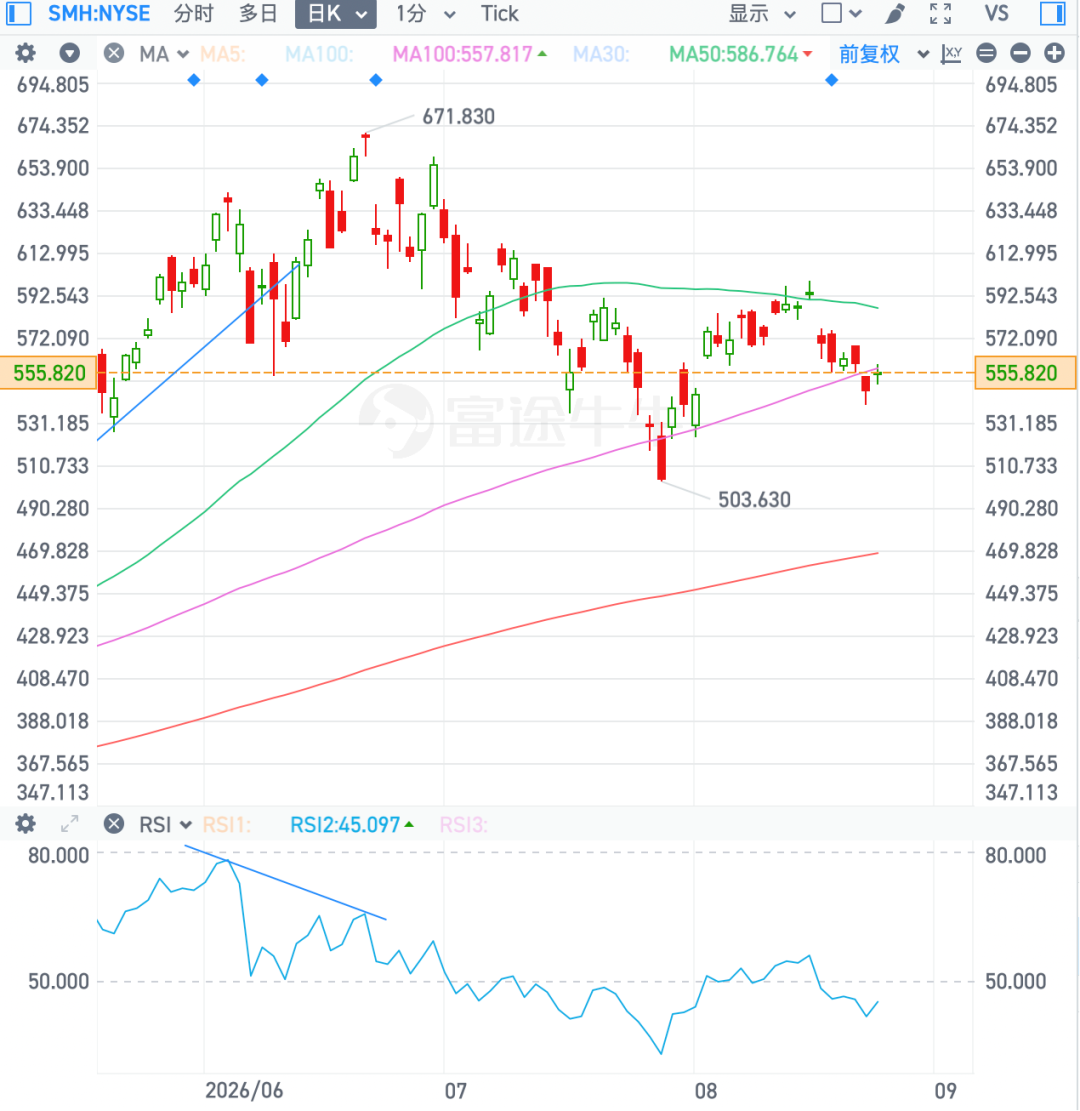1080x1111 pixels.
Task: Open MA indicator settings gear
Action: pos(26,53)
